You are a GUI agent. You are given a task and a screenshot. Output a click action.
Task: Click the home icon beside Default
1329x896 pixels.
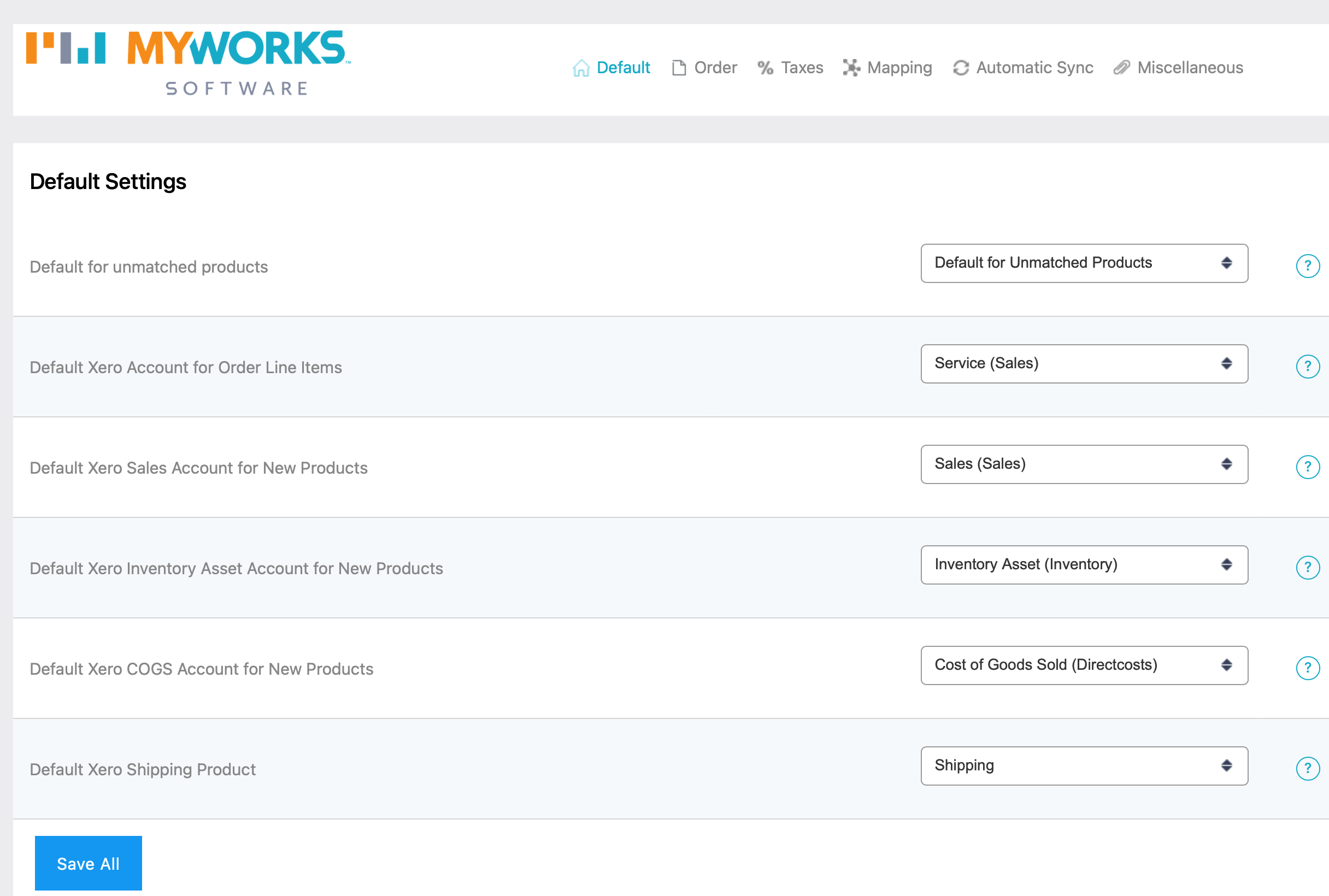(581, 68)
